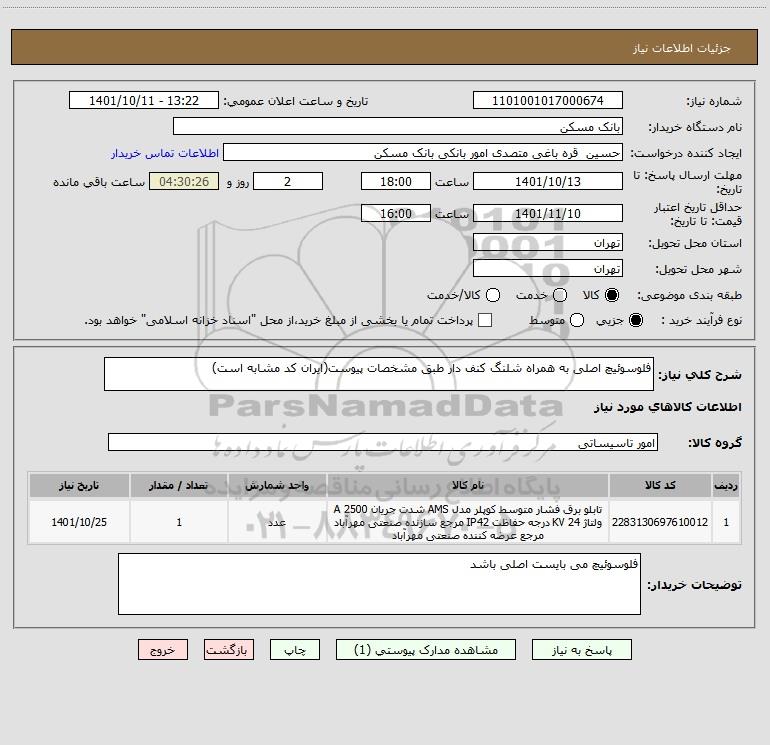Click the response deadline date 1401/10/13
Image resolution: width=770 pixels, height=745 pixels.
[x=548, y=181]
